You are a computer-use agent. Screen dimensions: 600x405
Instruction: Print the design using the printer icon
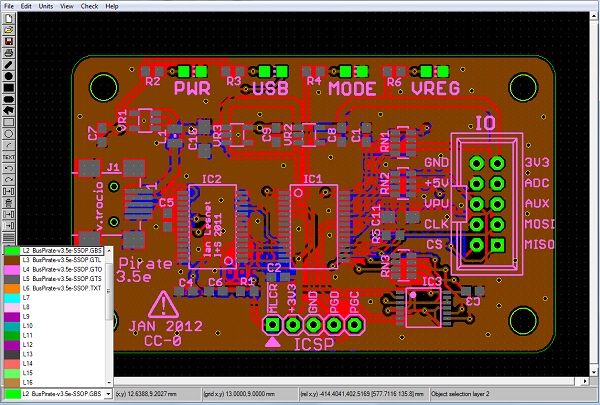(x=8, y=53)
